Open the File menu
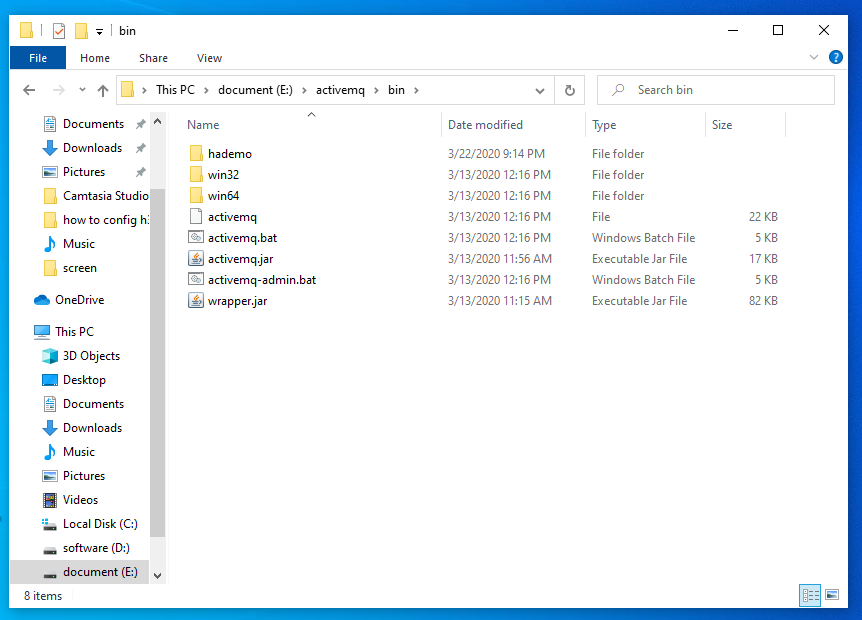Viewport: 862px width, 620px height. point(38,58)
